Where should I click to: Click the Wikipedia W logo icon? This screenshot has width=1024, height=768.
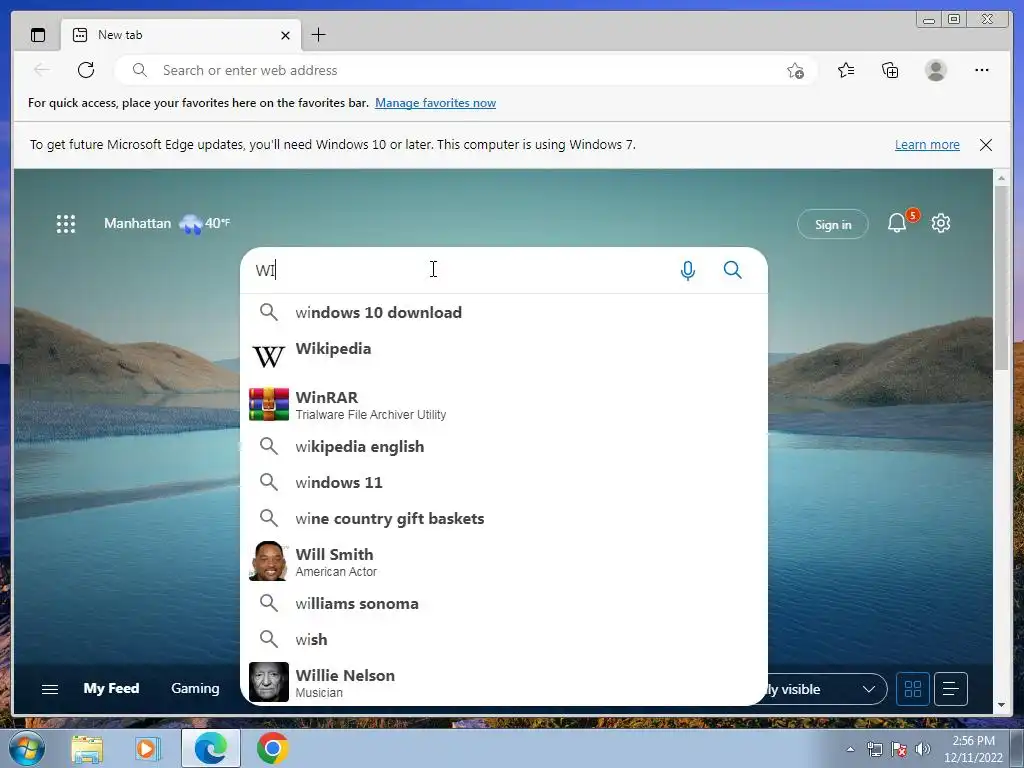pos(268,356)
